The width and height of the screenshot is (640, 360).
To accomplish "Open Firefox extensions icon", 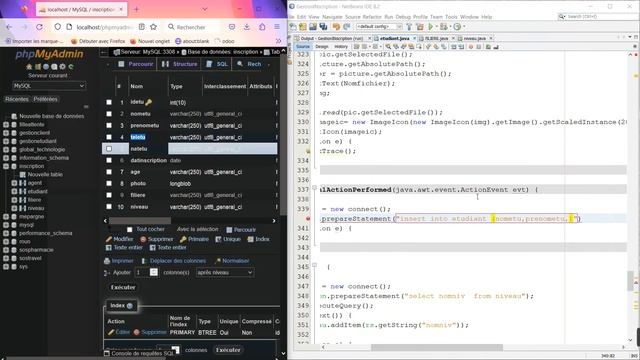I will [262, 27].
